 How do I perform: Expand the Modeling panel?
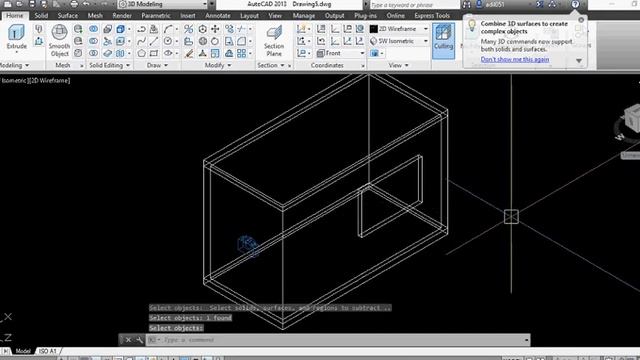(15, 65)
